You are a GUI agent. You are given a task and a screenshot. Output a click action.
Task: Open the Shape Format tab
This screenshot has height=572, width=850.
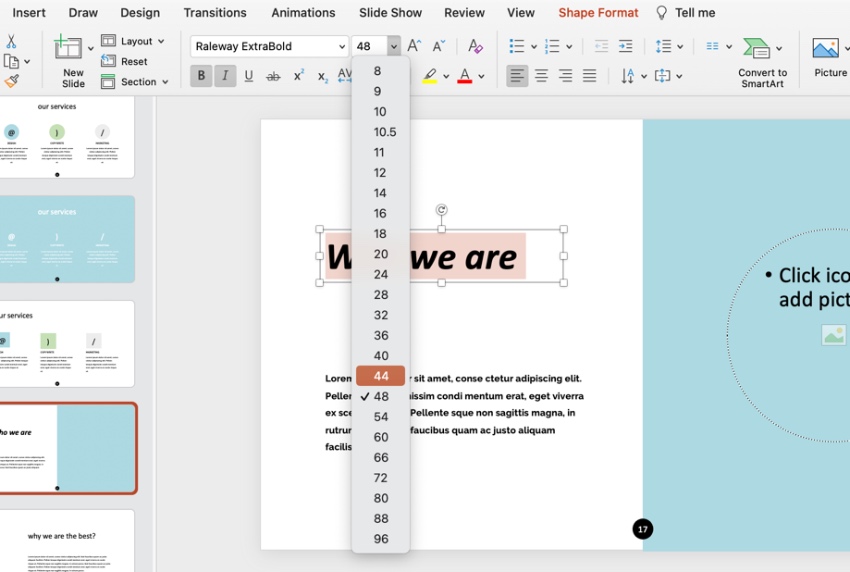[598, 13]
